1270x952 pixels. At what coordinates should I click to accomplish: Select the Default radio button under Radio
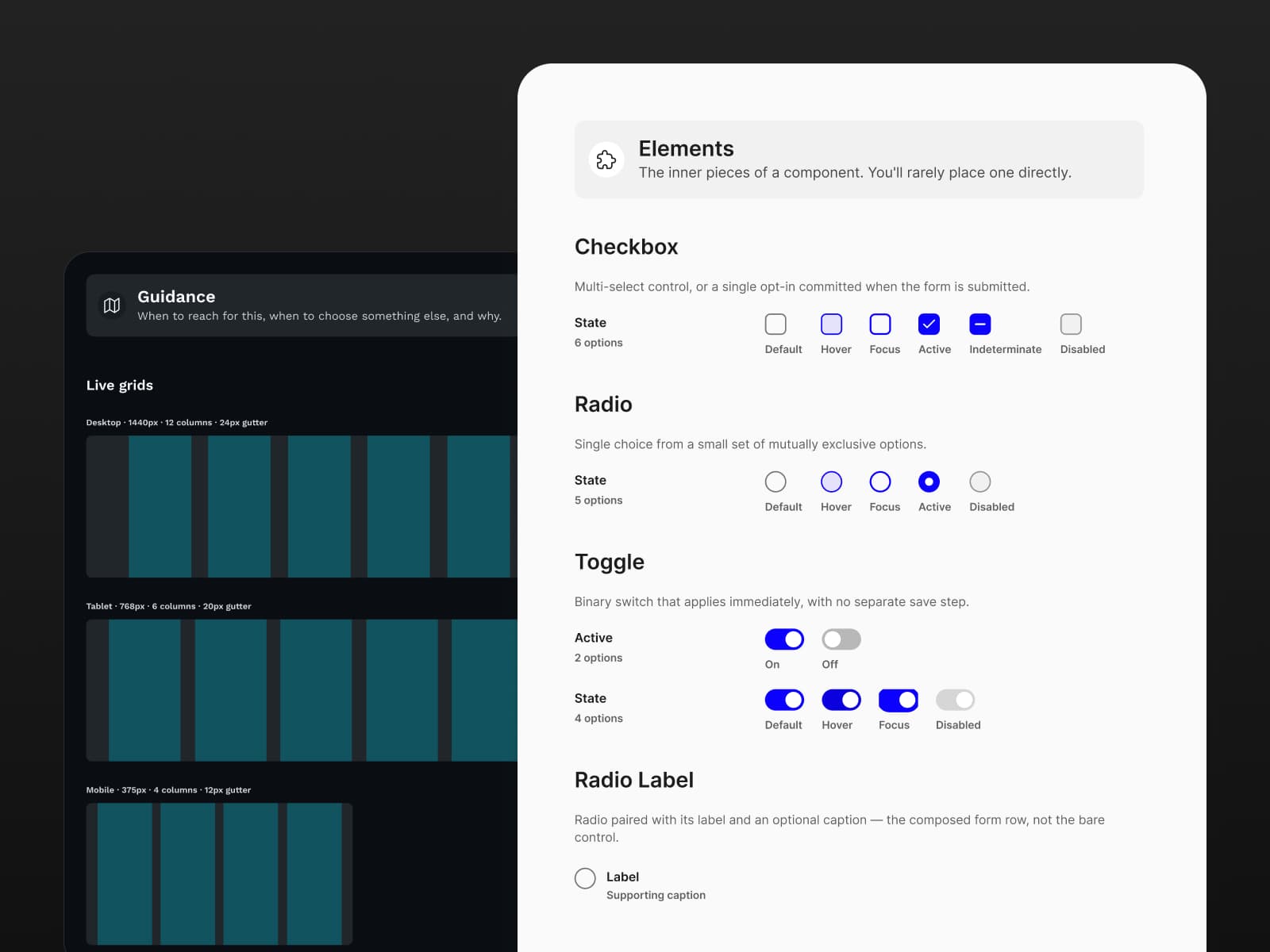775,482
